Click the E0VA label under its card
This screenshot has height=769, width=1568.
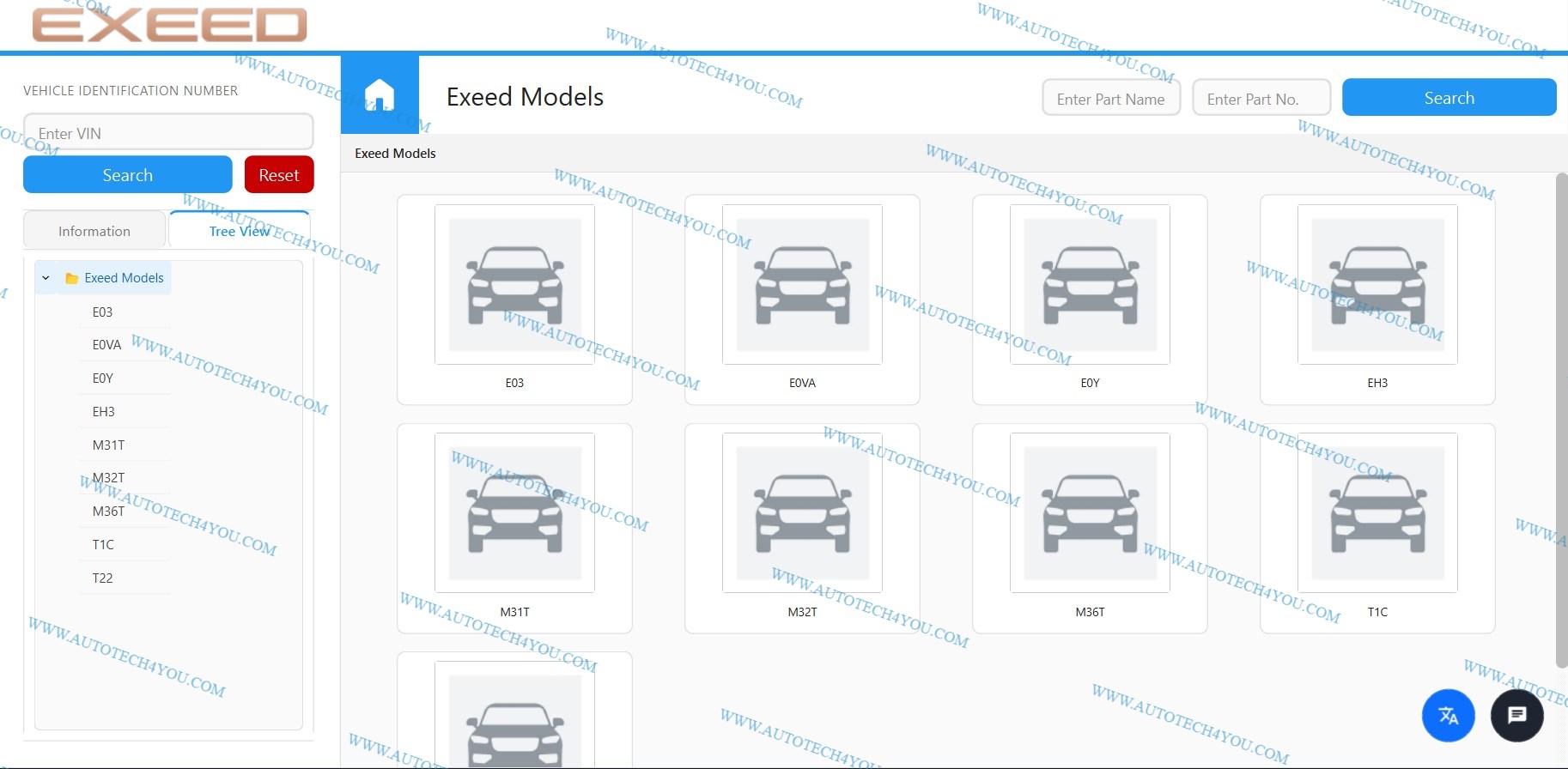tap(802, 383)
